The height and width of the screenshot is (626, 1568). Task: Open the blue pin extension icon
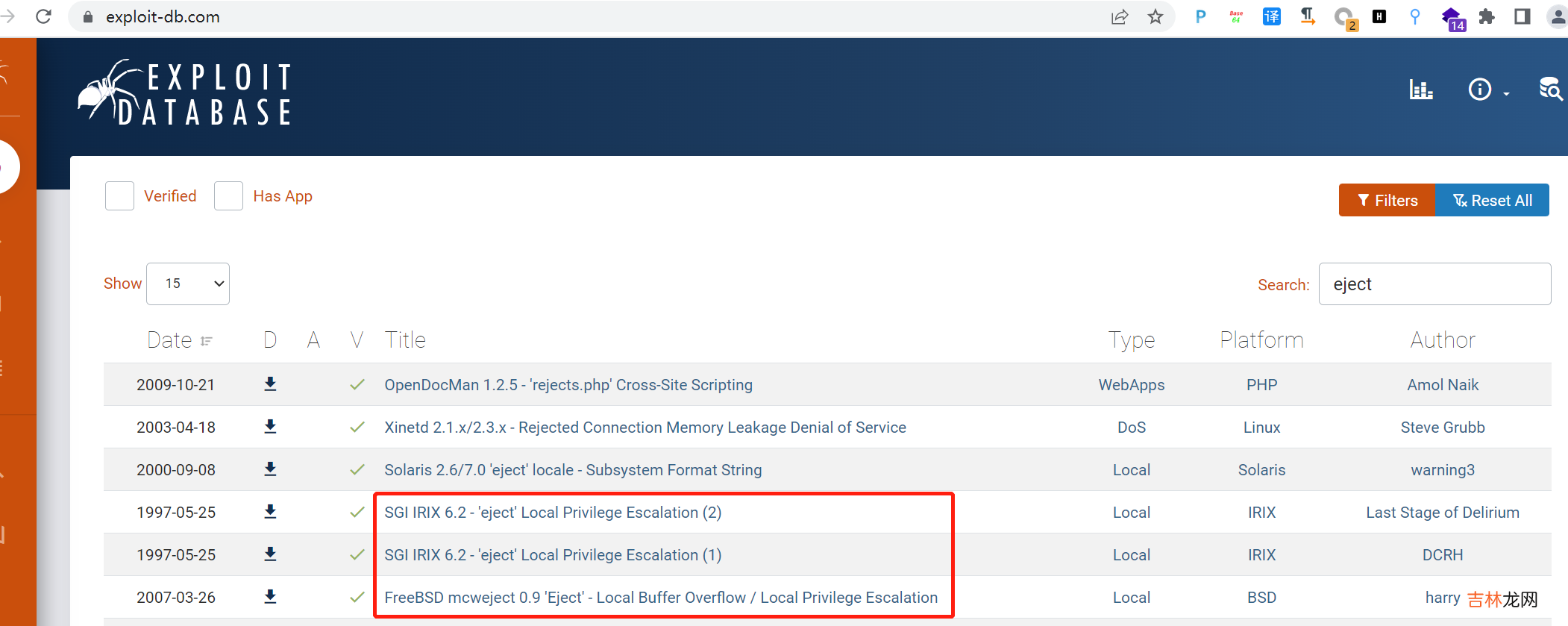coord(1415,16)
